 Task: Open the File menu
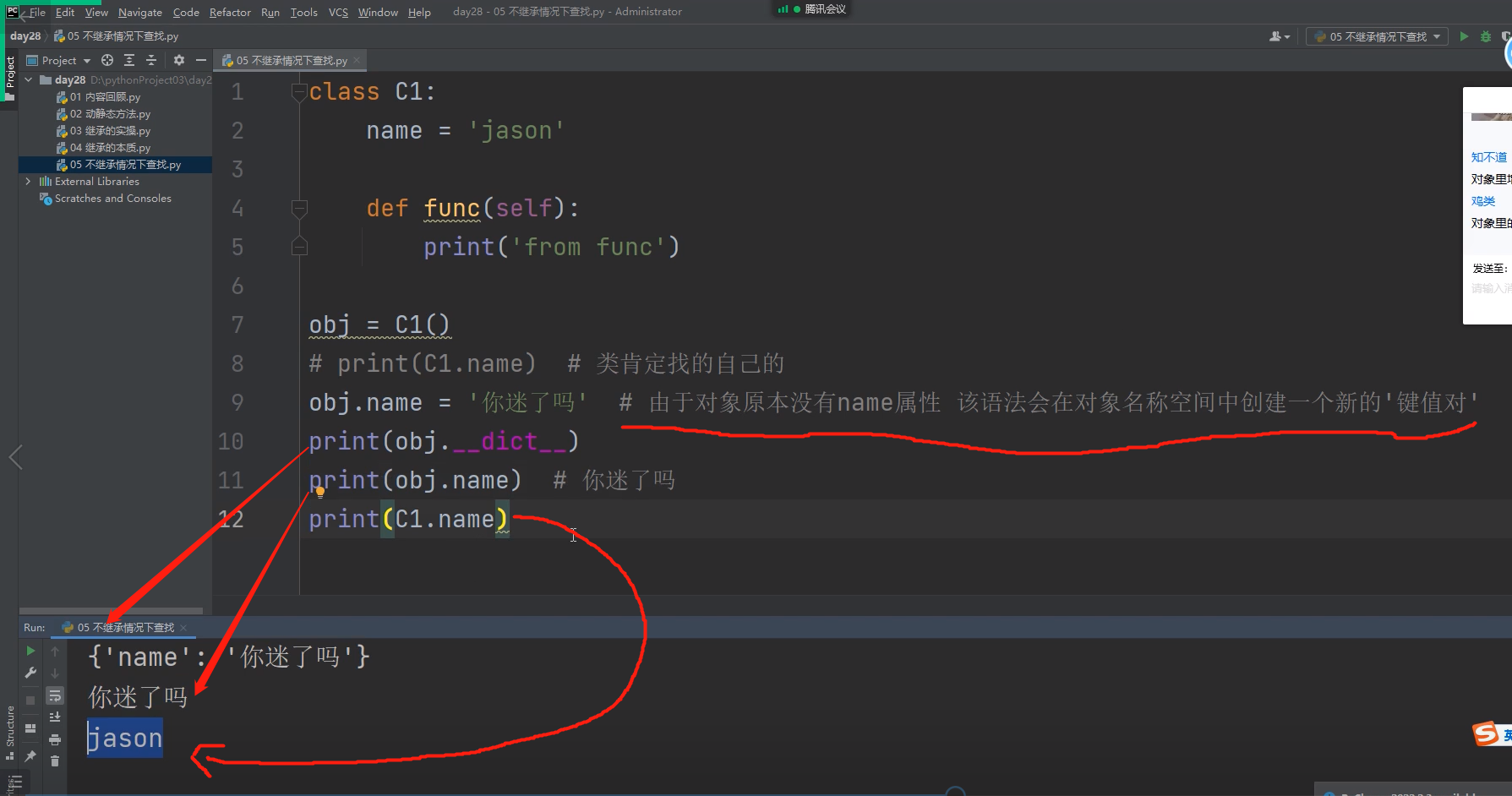coord(37,12)
